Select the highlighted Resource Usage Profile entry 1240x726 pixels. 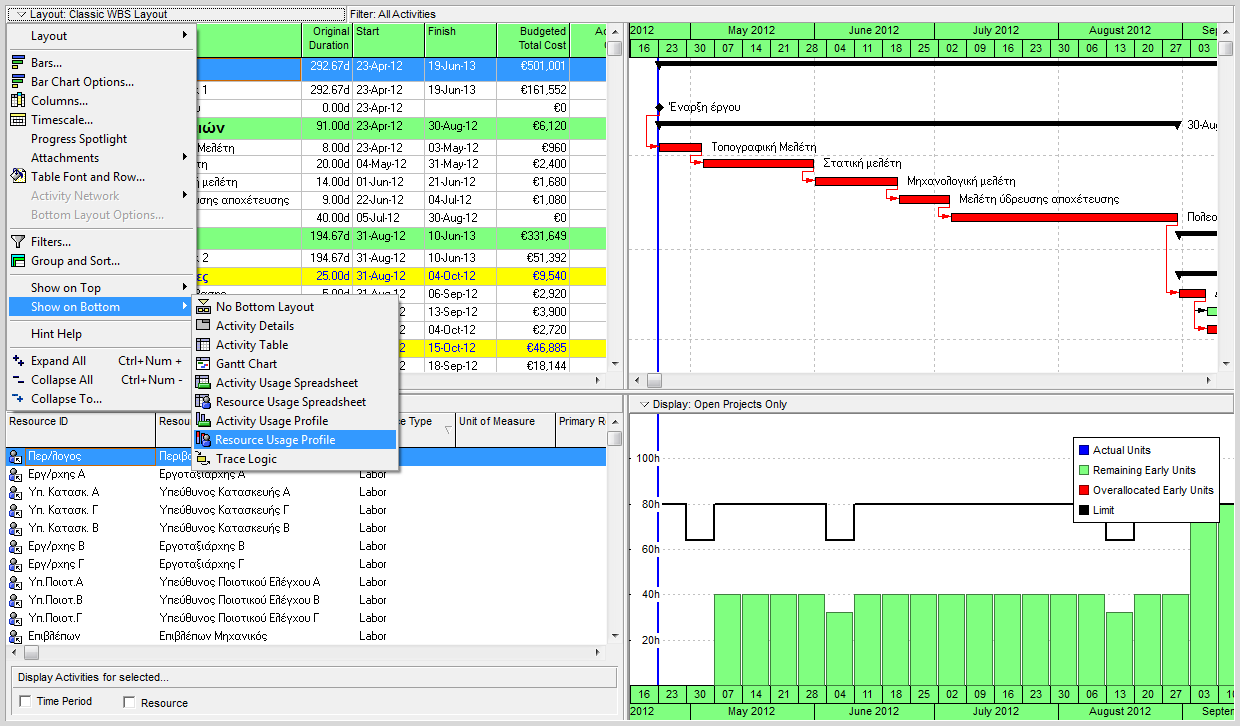point(296,440)
